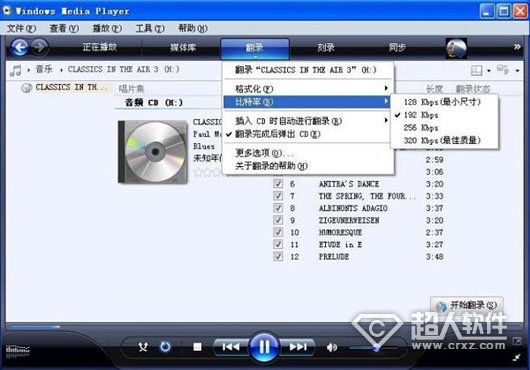Click the forward navigation arrow

pos(40,47)
